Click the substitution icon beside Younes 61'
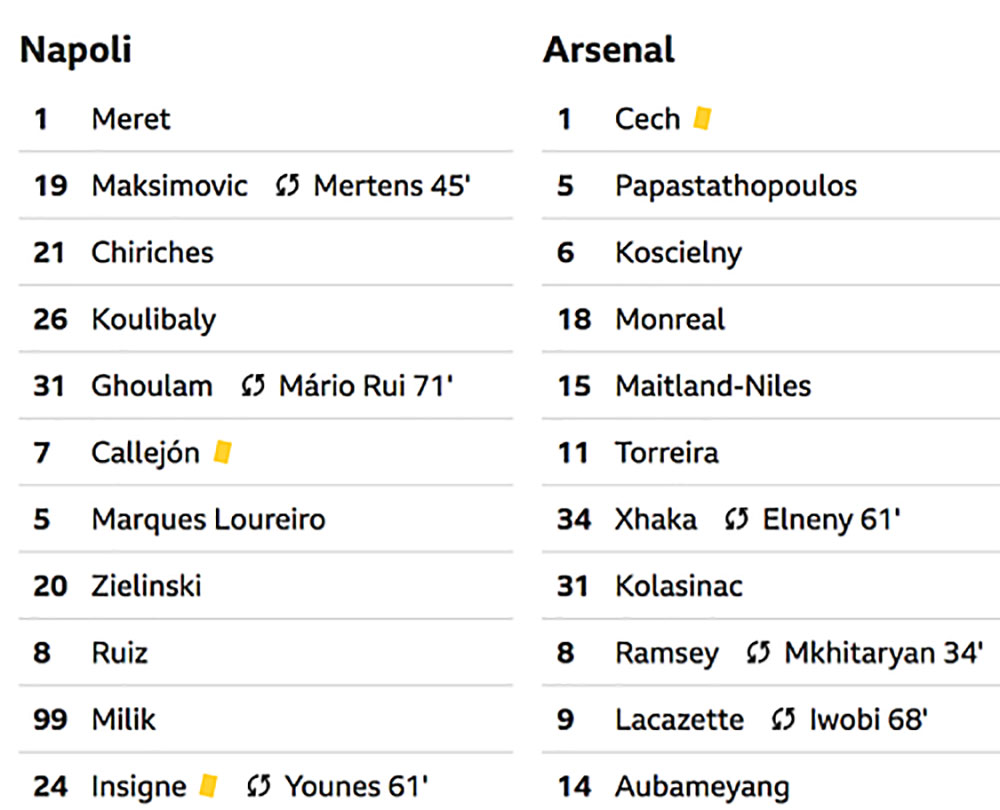 [258, 786]
